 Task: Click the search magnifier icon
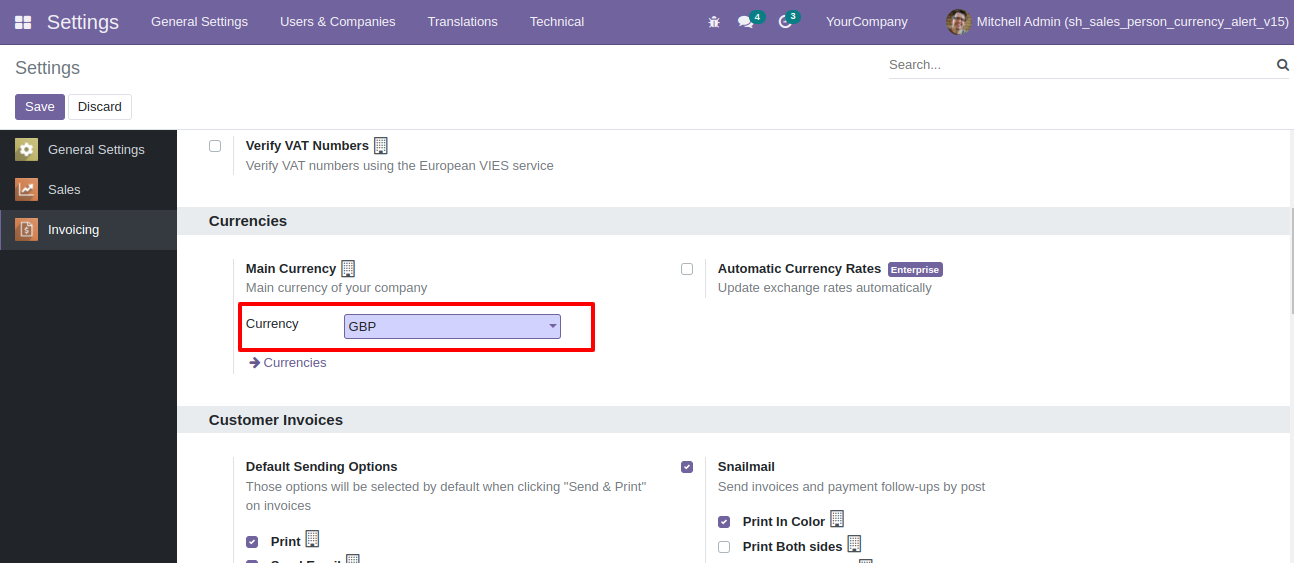(x=1283, y=65)
